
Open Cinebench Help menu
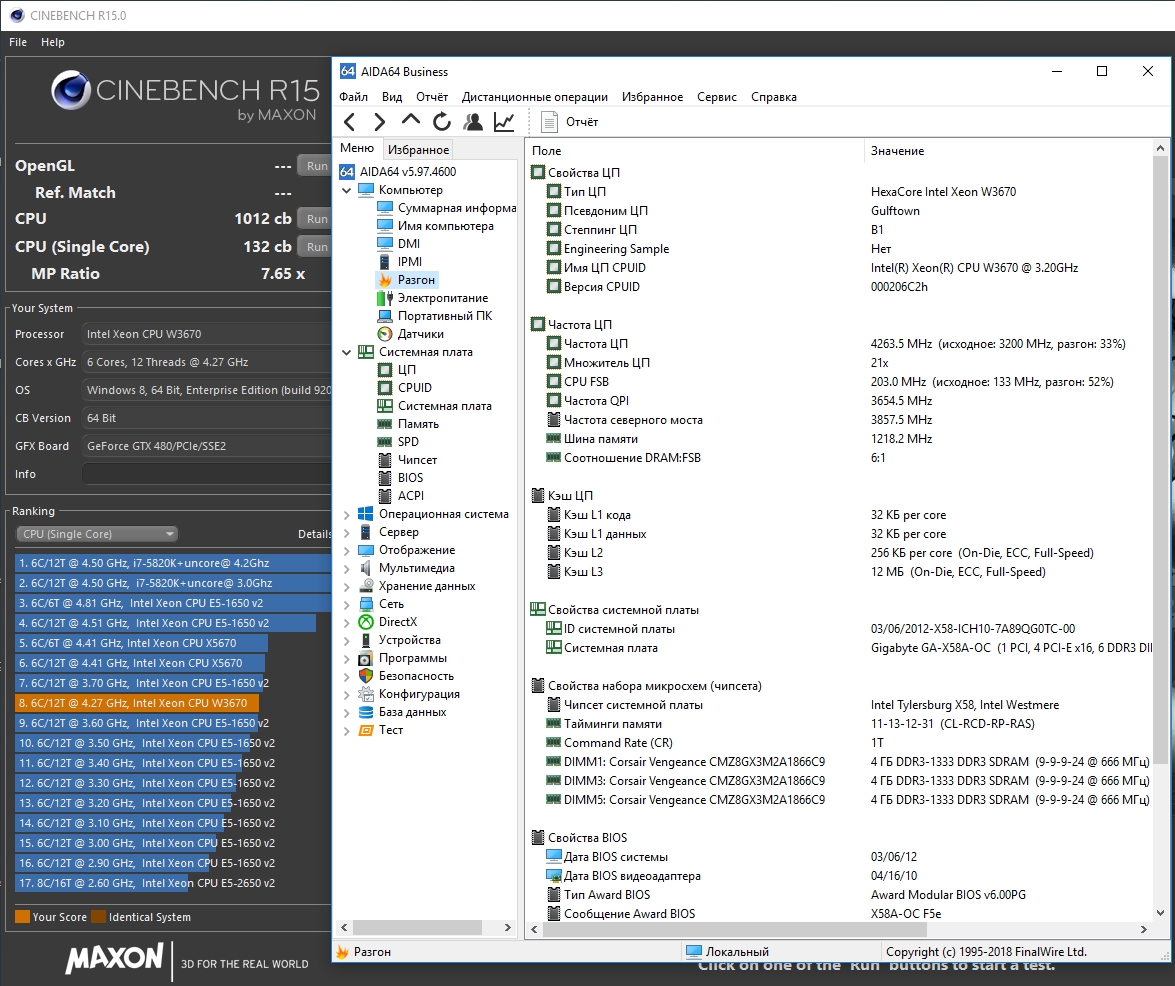[x=52, y=42]
